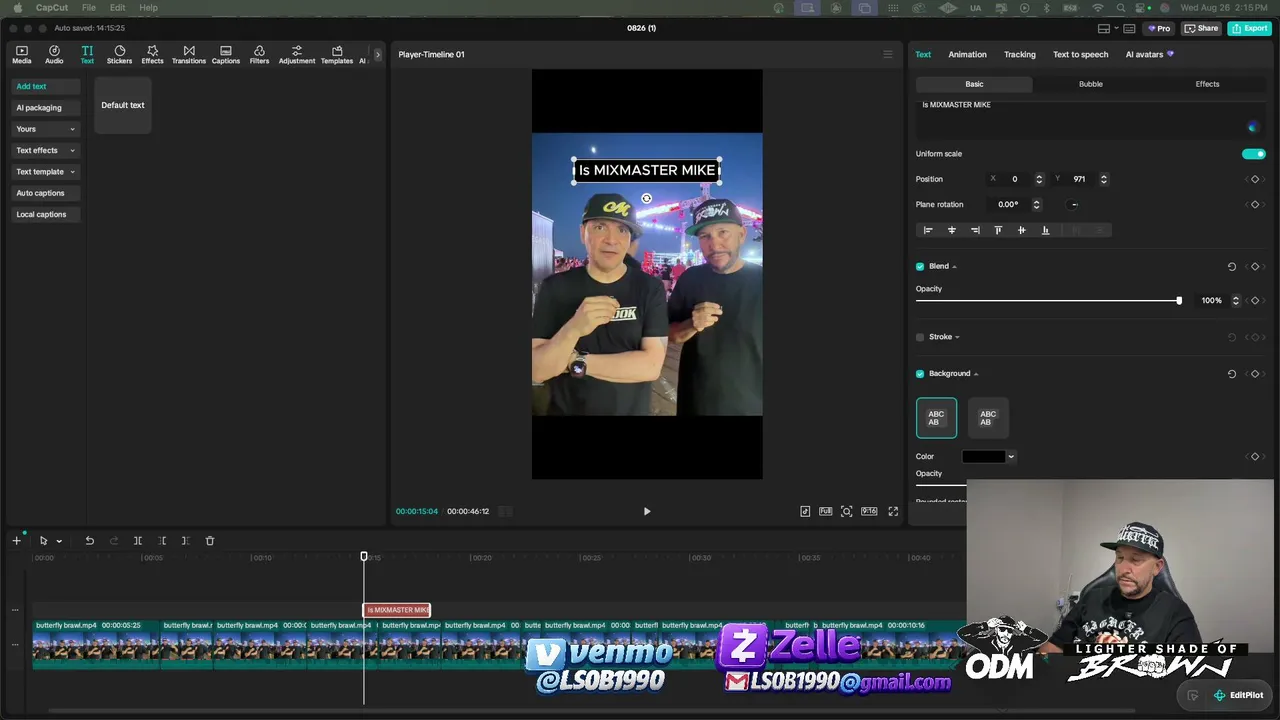Align text to right edge
This screenshot has height=720, width=1280.
click(975, 230)
